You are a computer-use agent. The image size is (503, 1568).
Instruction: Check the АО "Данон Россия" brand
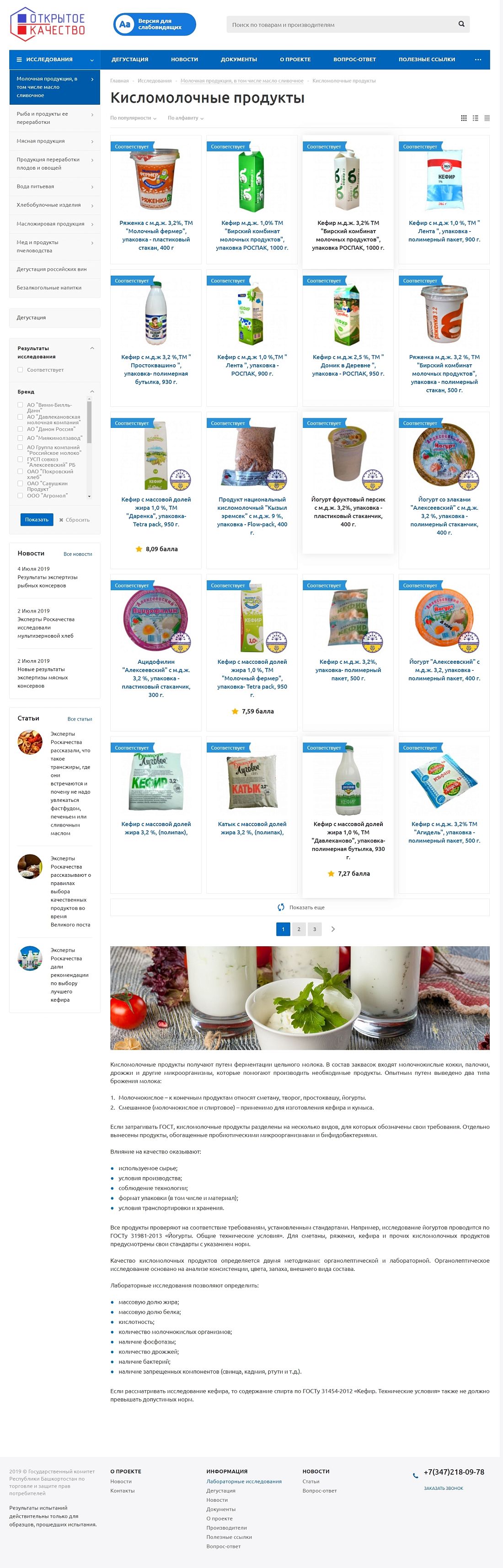point(20,429)
